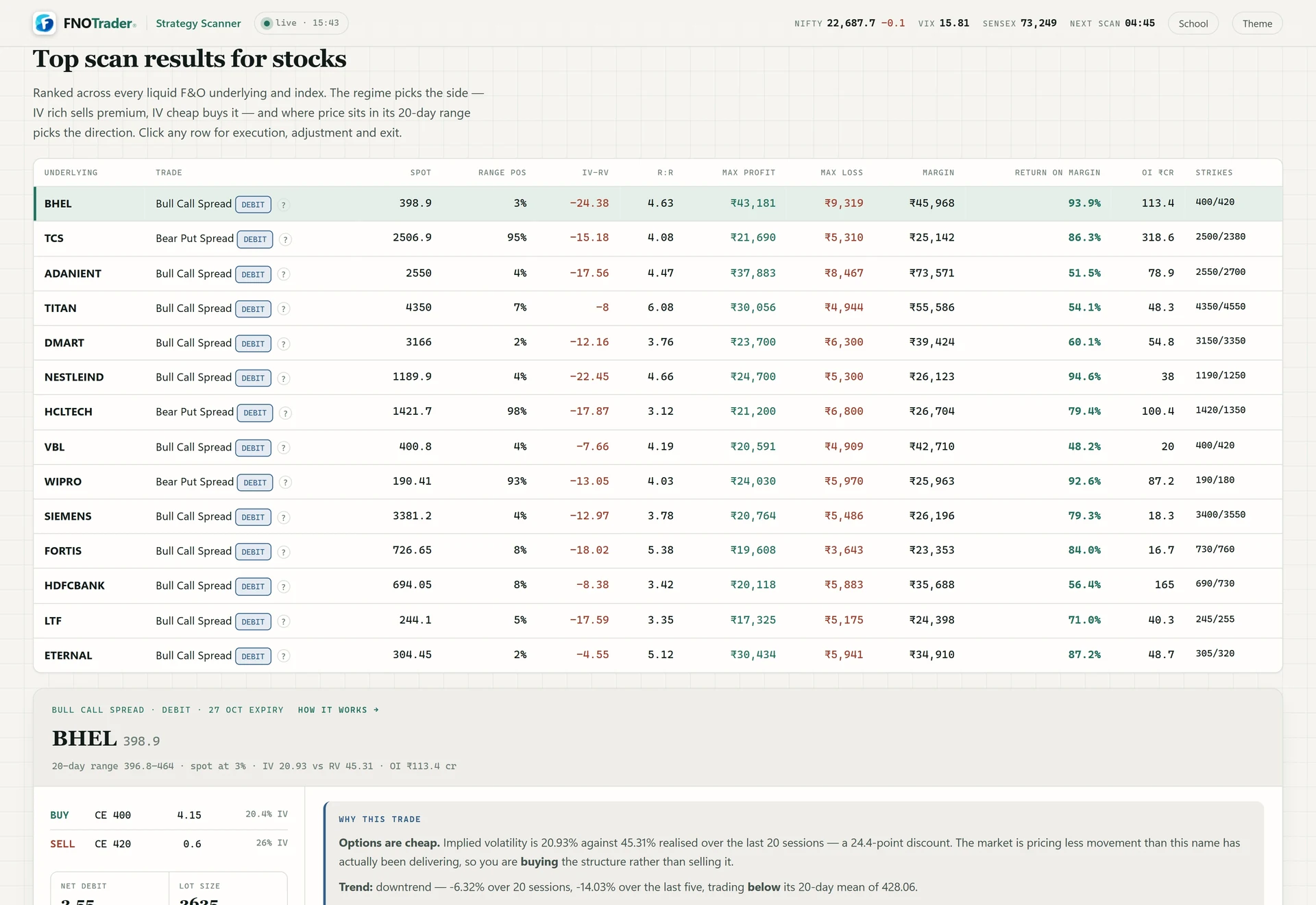Click ETERNAL R:R value 5.12
This screenshot has height=905, width=1316.
tap(660, 655)
